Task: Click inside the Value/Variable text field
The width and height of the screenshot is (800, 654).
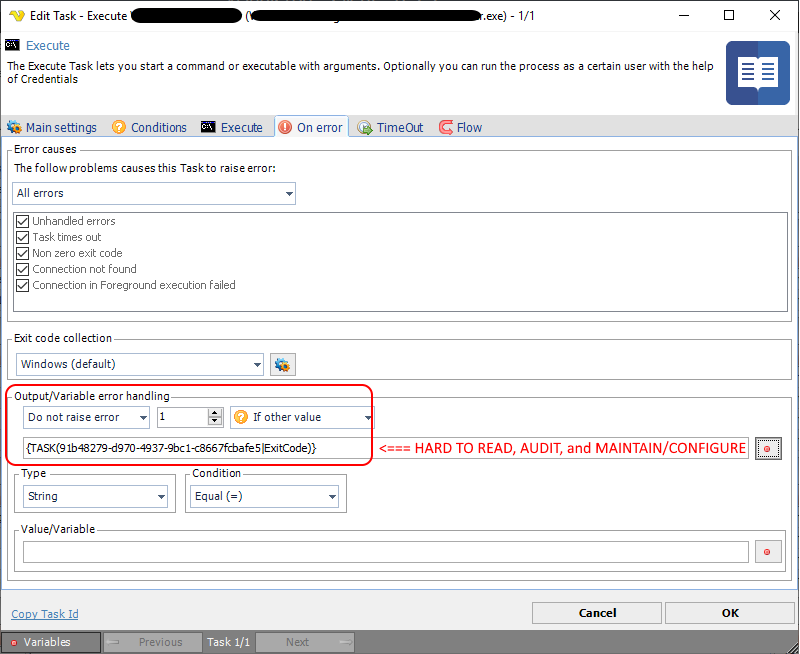Action: point(385,552)
